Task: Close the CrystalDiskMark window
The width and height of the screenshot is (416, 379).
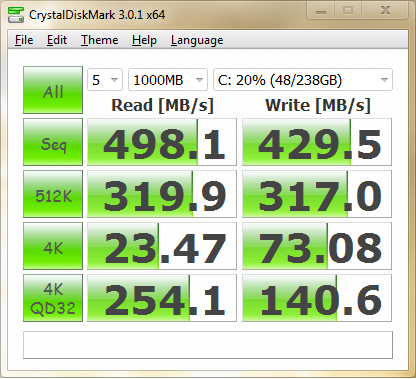Action: [x=385, y=11]
